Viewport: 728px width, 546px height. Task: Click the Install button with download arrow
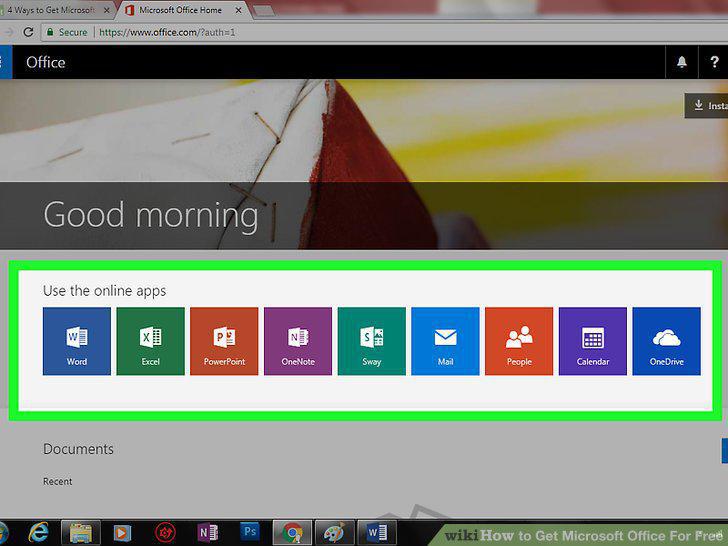707,106
